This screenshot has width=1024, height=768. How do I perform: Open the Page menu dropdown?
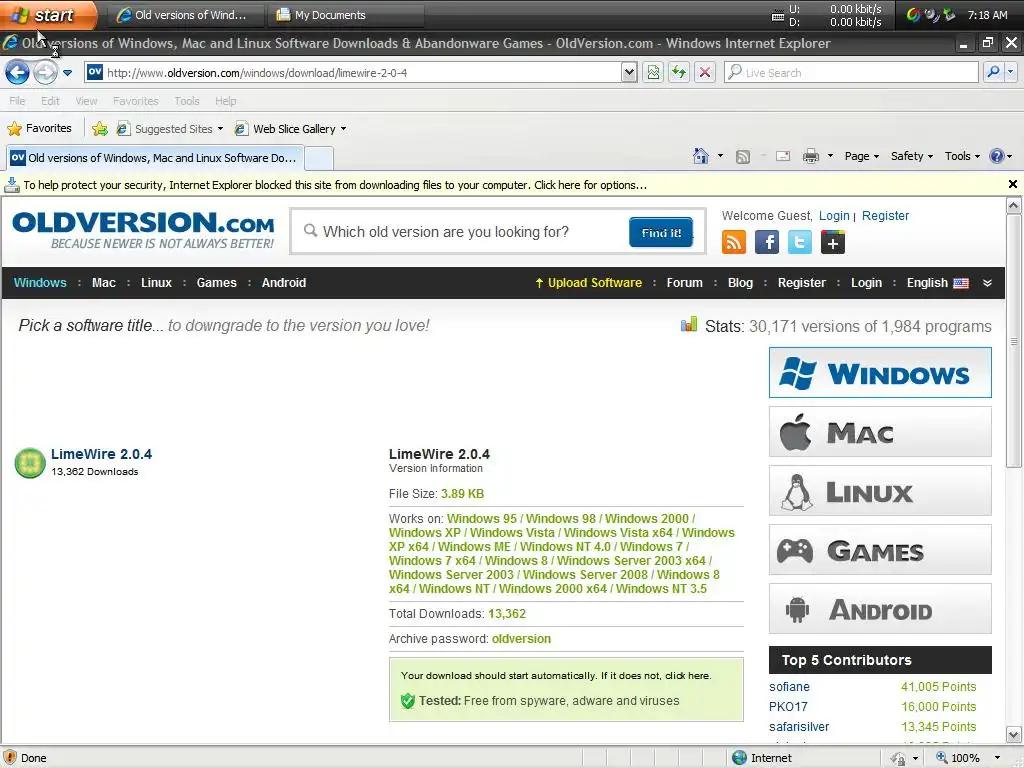861,156
